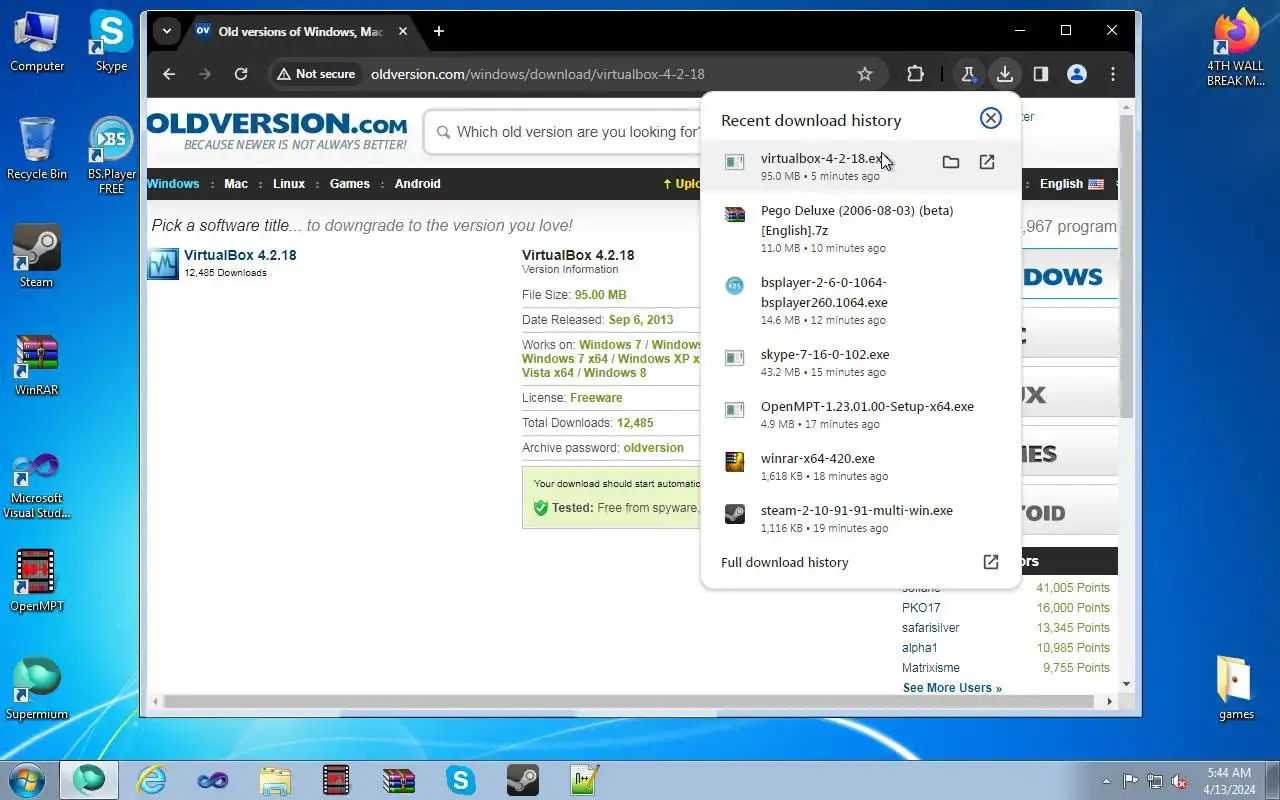Switch to the Windows category
The width and height of the screenshot is (1280, 800).
coord(173,184)
